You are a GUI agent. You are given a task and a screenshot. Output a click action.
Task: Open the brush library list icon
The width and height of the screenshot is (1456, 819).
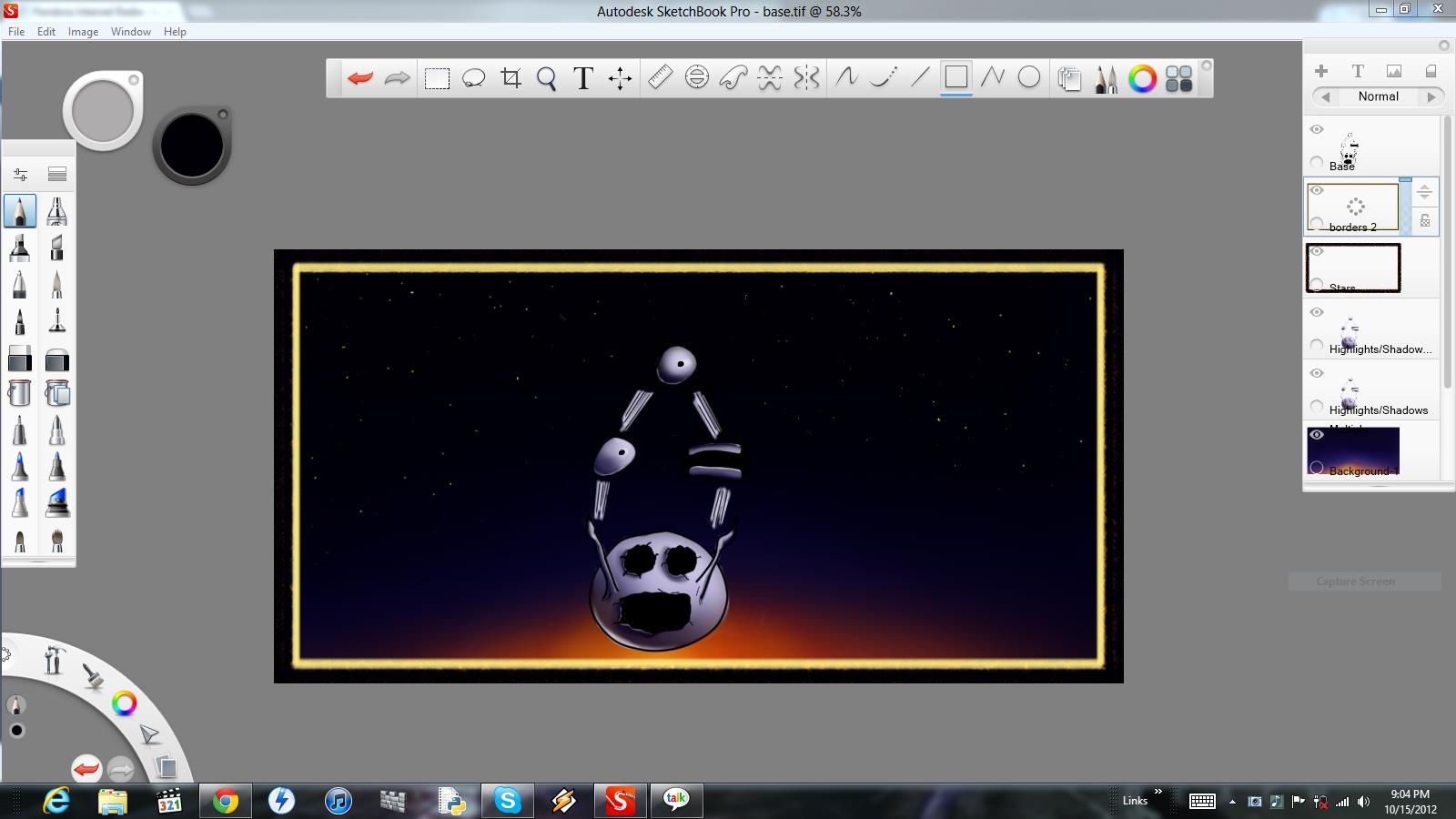pyautogui.click(x=57, y=174)
